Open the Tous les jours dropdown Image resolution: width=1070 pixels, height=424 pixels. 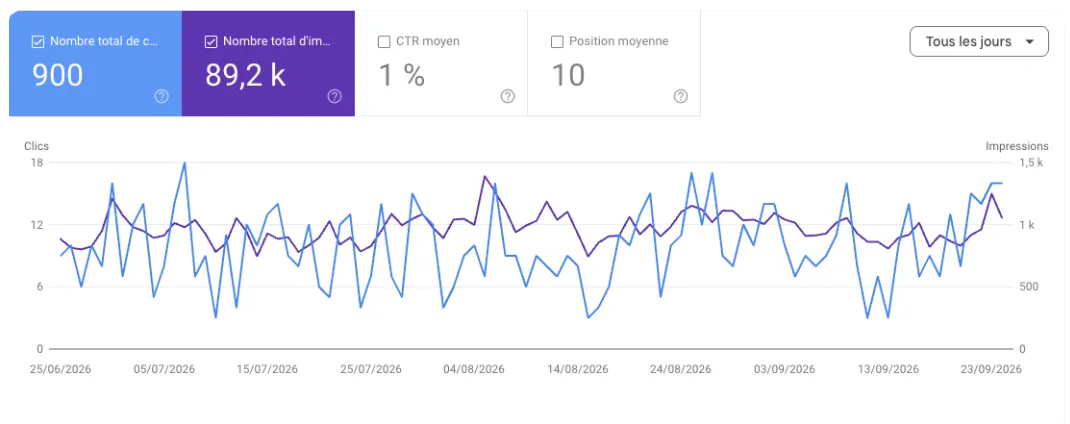(979, 42)
